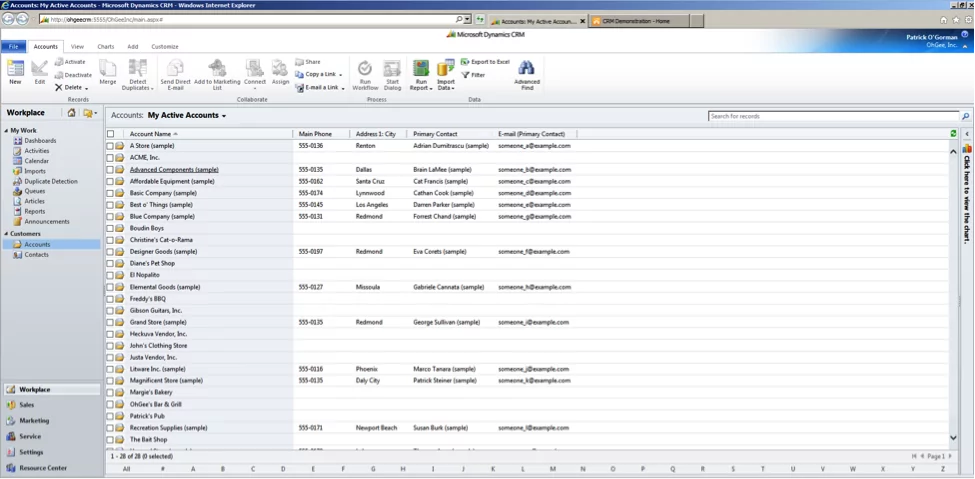Open Queues in sidebar
The image size is (975, 479).
(x=34, y=191)
